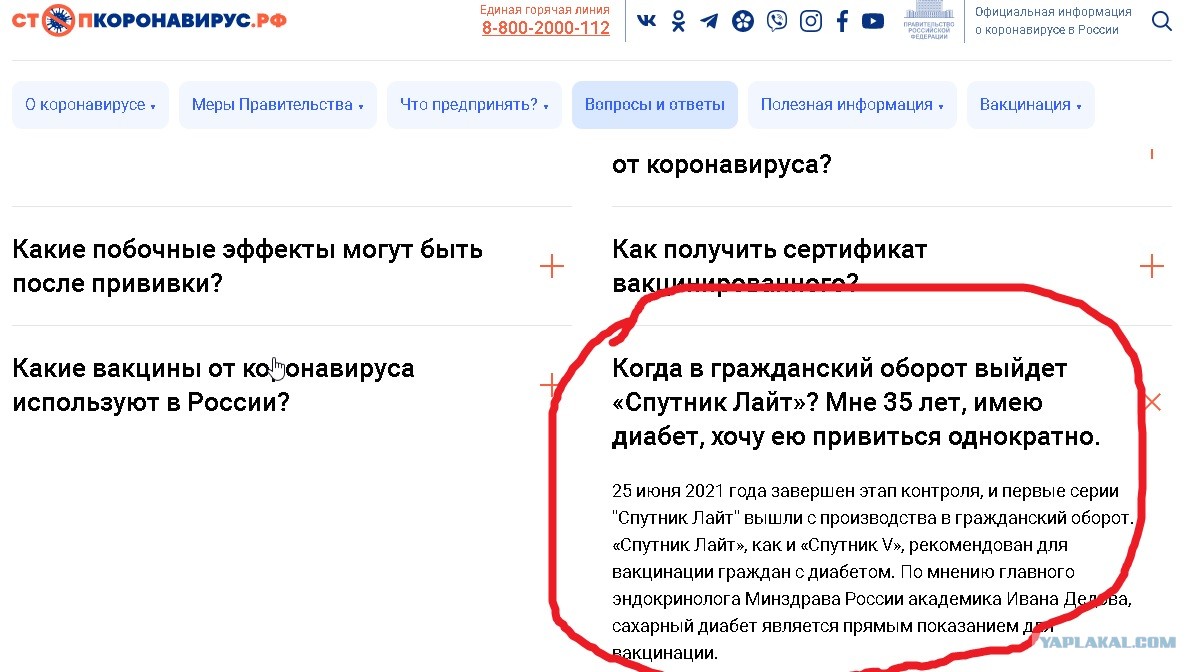Open the Меры Правительства dropdown menu
Screen dimensions: 1202x672
[x=278, y=105]
